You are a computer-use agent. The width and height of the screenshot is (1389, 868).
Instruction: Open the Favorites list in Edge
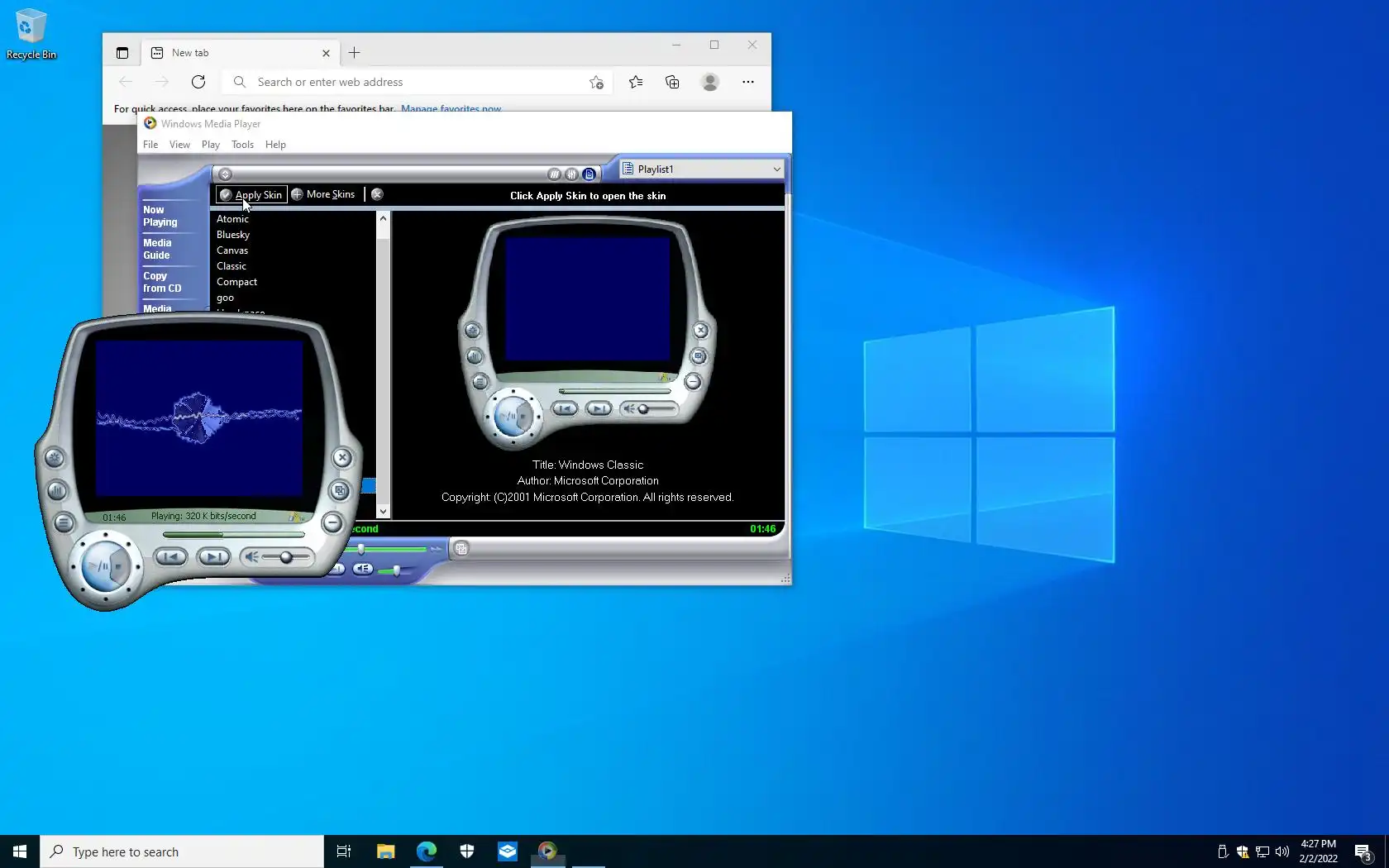point(636,82)
